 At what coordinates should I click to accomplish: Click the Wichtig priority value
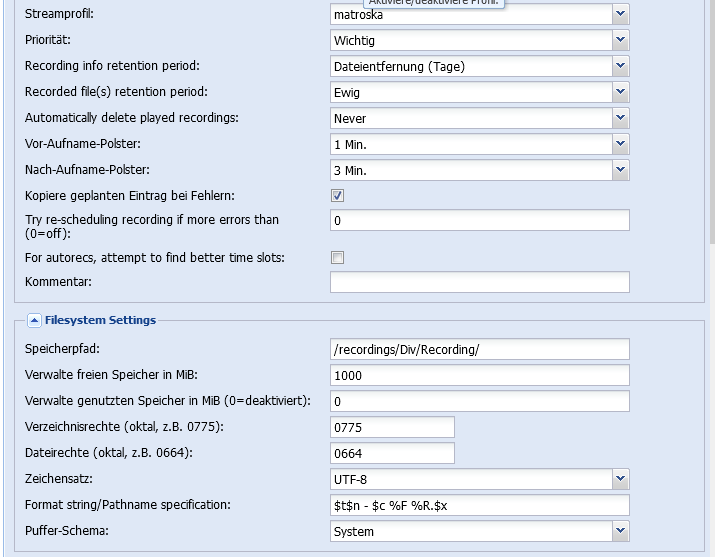(x=471, y=40)
